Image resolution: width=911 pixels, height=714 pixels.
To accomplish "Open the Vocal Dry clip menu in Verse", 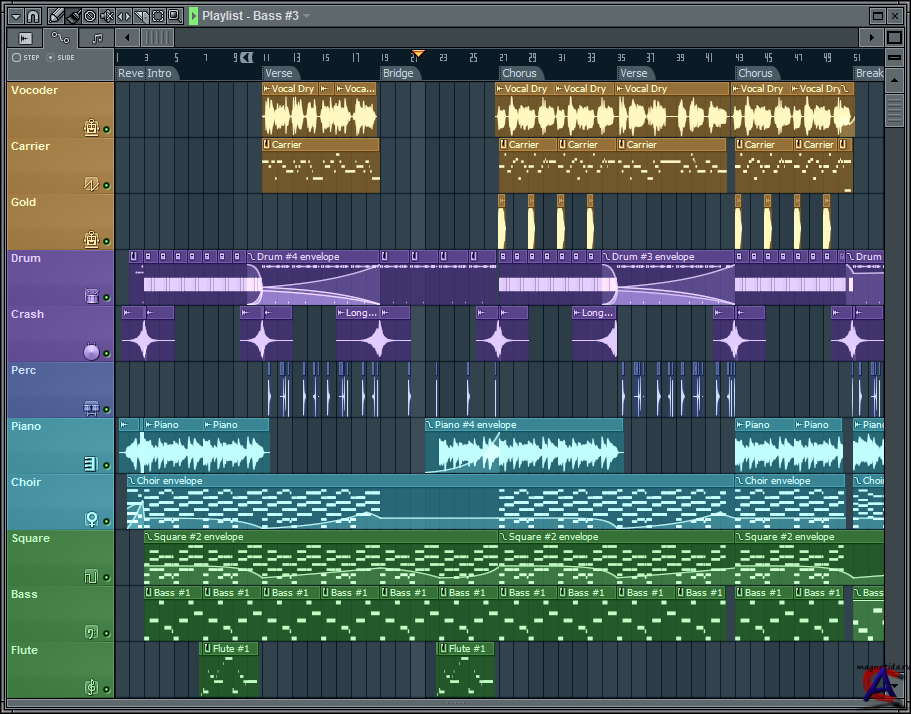I will (x=268, y=89).
